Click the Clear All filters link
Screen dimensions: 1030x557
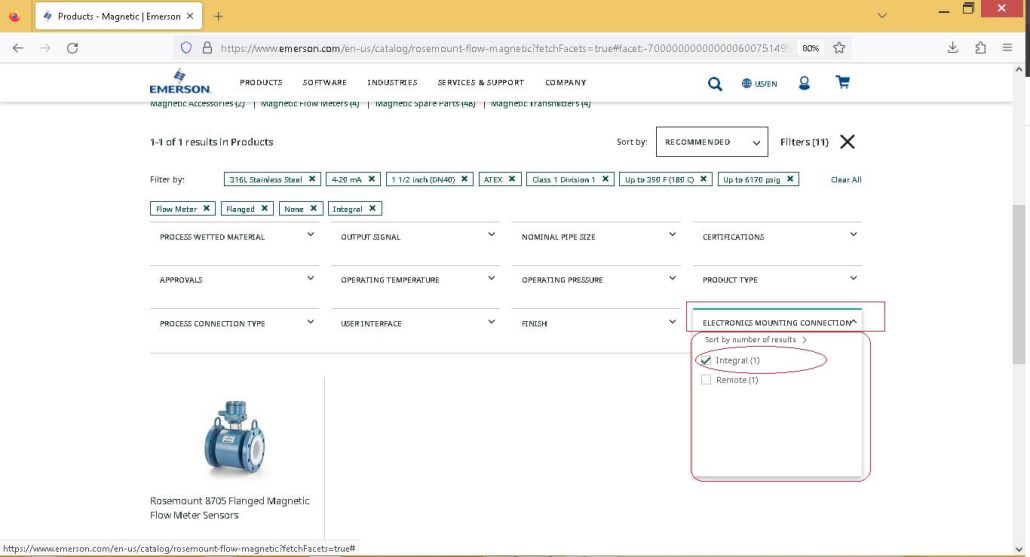click(x=846, y=179)
